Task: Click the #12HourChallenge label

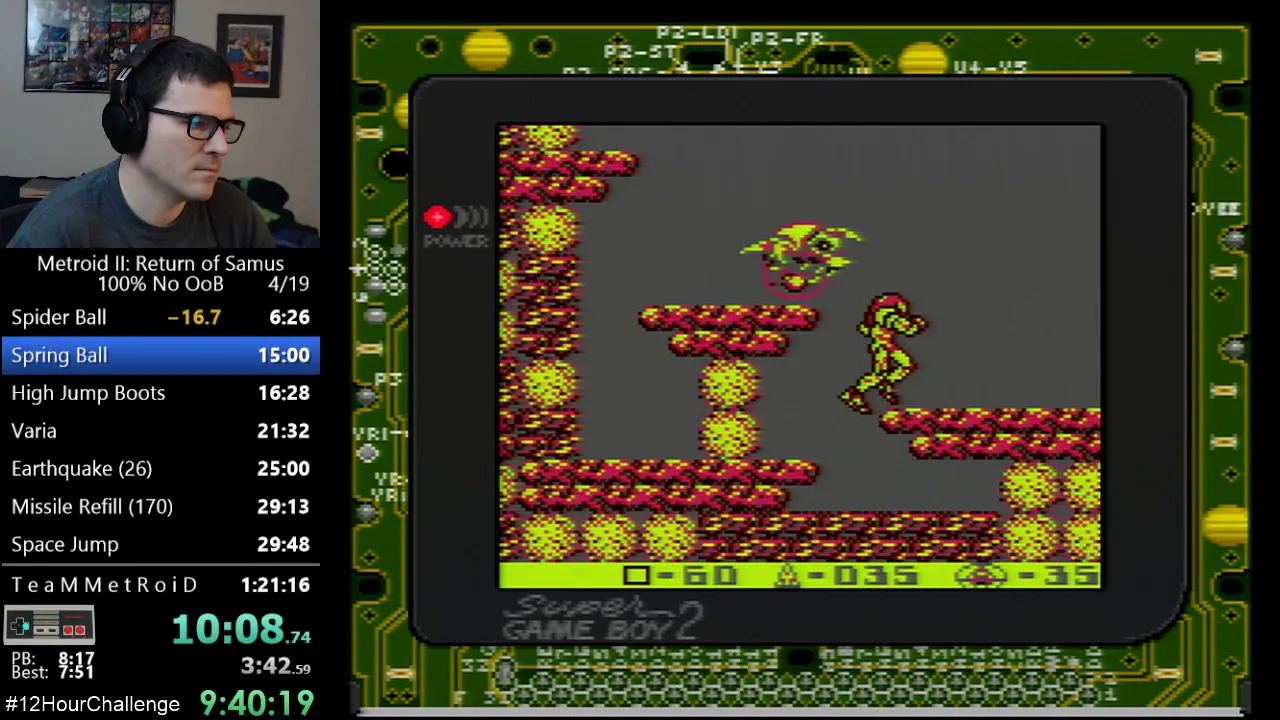Action: pos(93,704)
